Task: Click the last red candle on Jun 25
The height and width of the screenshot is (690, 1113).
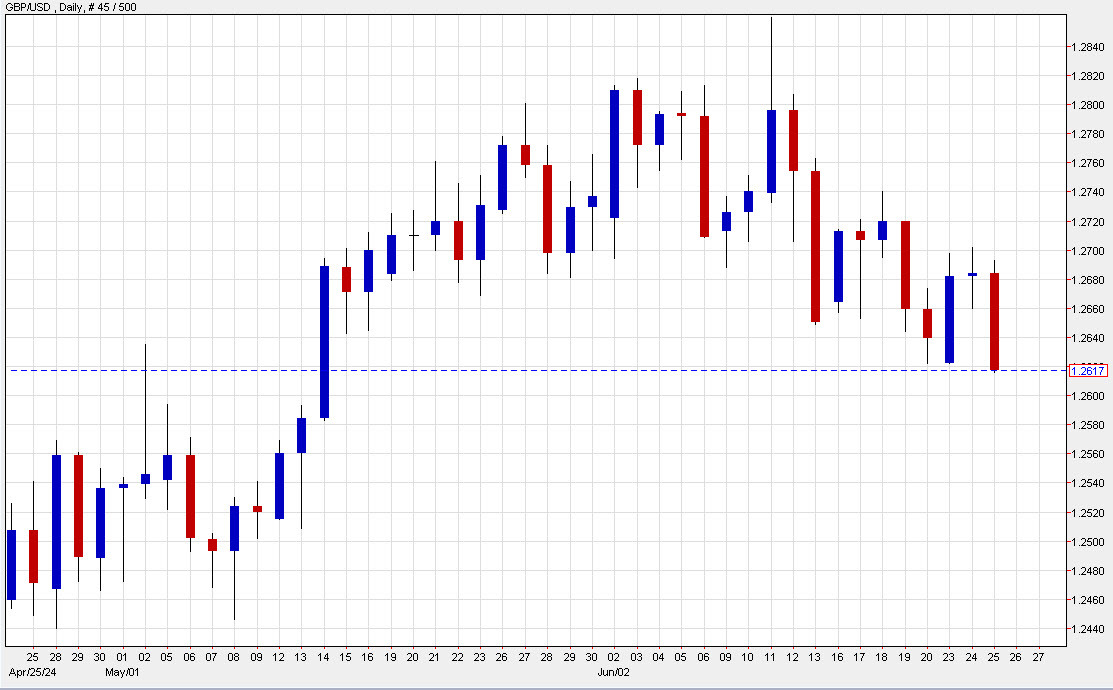Action: [995, 320]
